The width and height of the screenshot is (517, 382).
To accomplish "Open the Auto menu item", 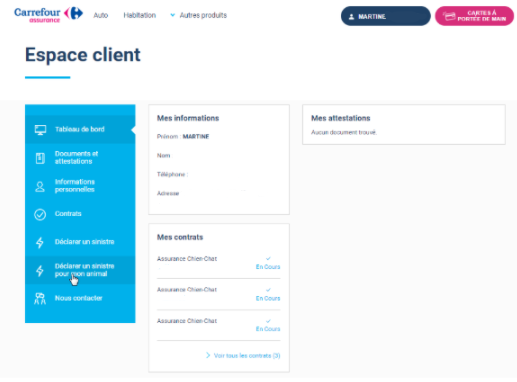I will point(100,15).
